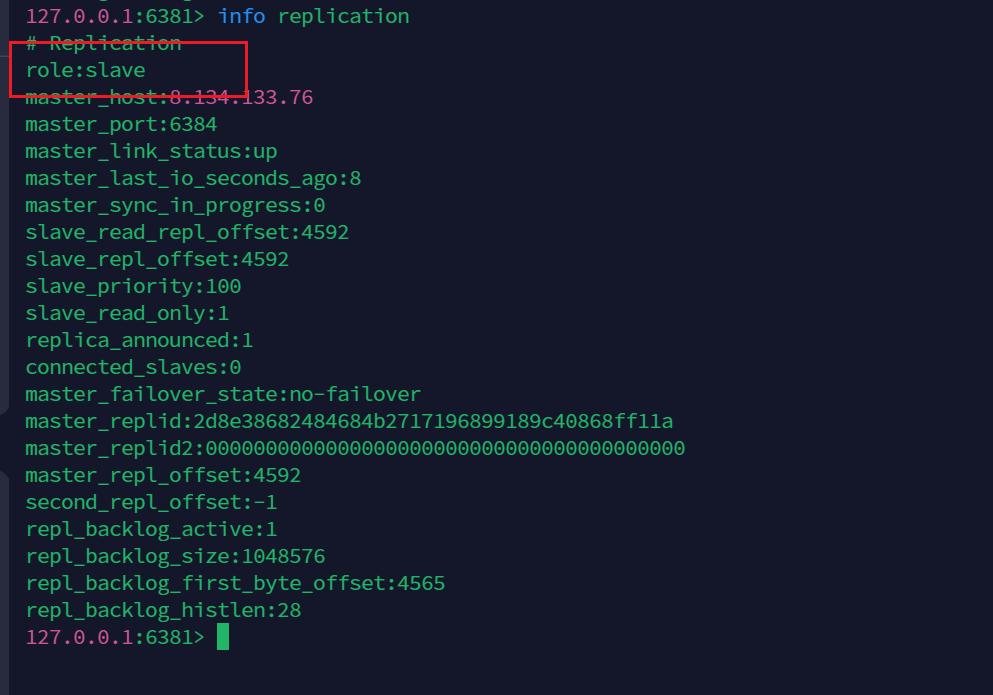
Task: Click the replica_announced:1 line
Action: tap(139, 340)
